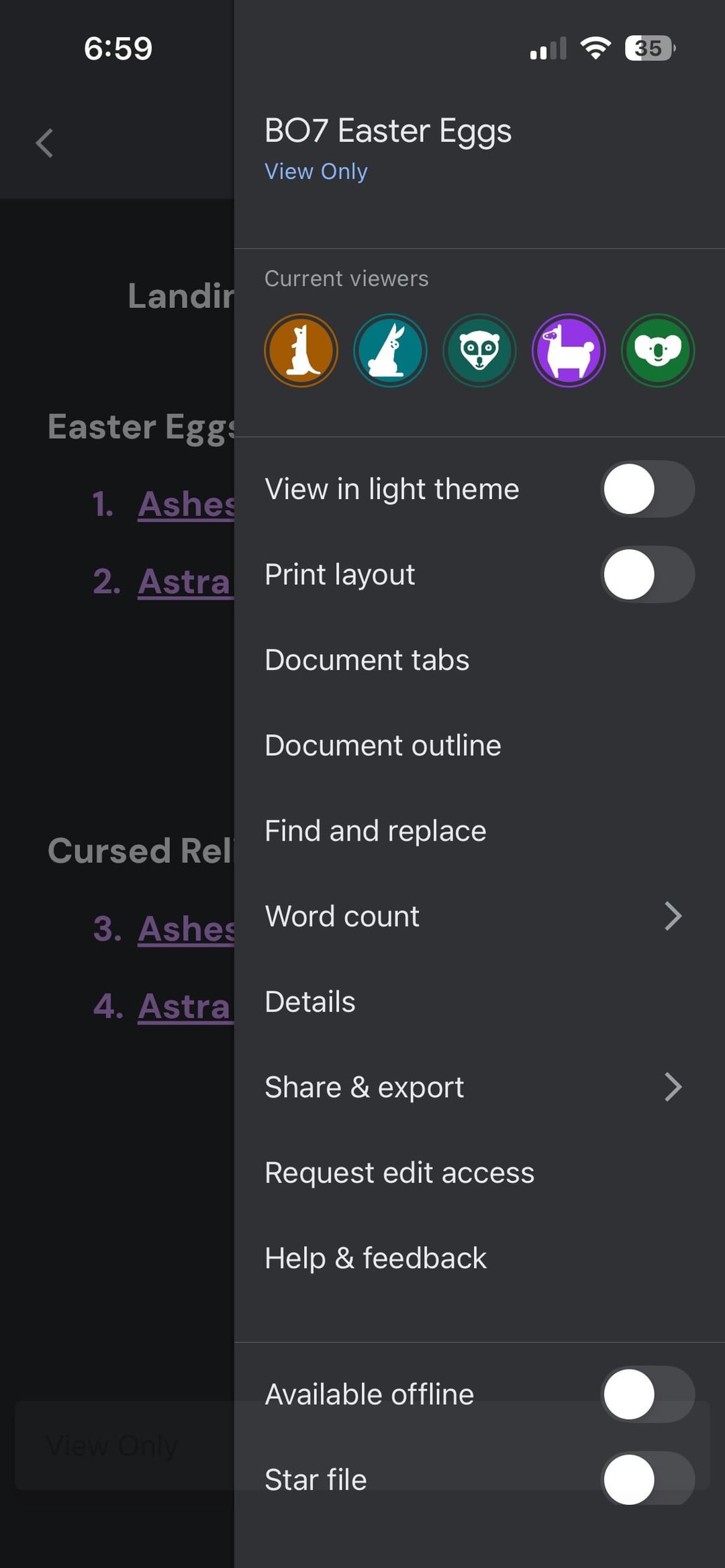This screenshot has width=725, height=1568.
Task: Expand Word count submenu chevron
Action: coord(673,917)
